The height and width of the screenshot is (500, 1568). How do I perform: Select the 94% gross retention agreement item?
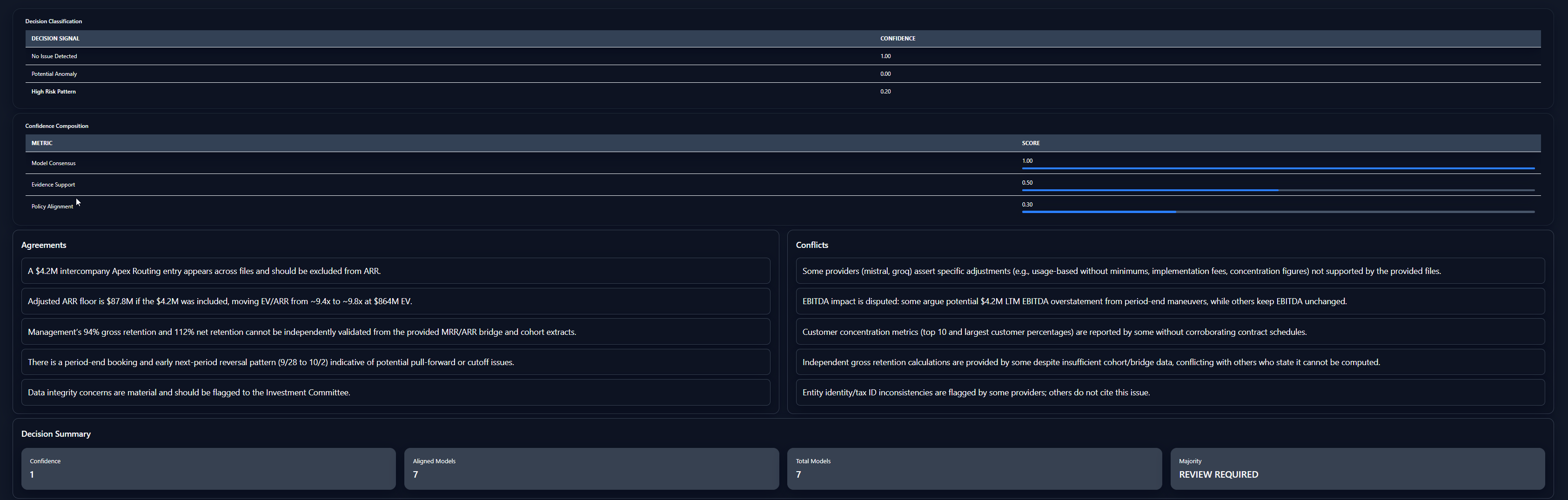395,332
